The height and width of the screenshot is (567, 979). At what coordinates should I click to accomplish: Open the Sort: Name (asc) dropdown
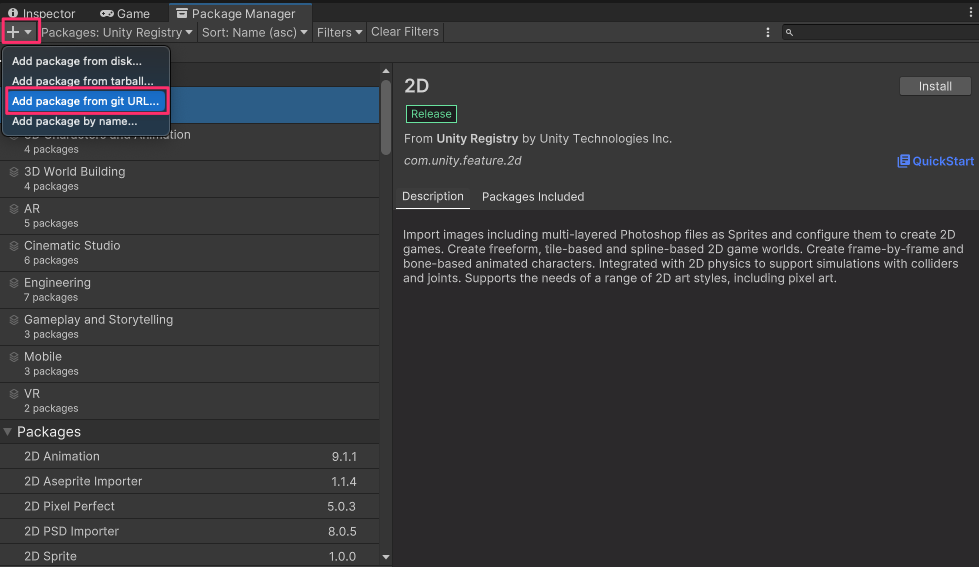click(x=255, y=32)
